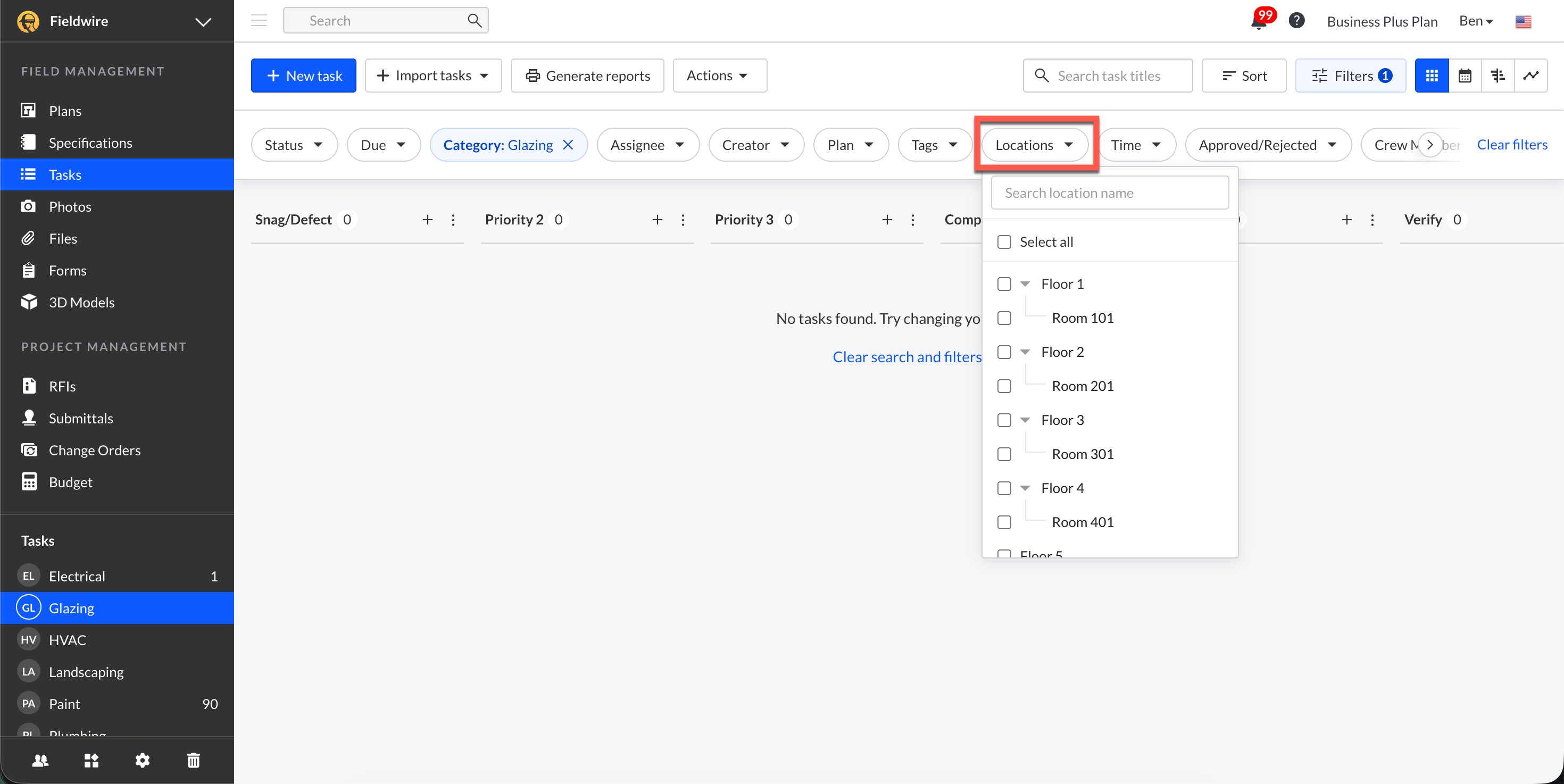Open the Due filter dropdown

coord(384,145)
